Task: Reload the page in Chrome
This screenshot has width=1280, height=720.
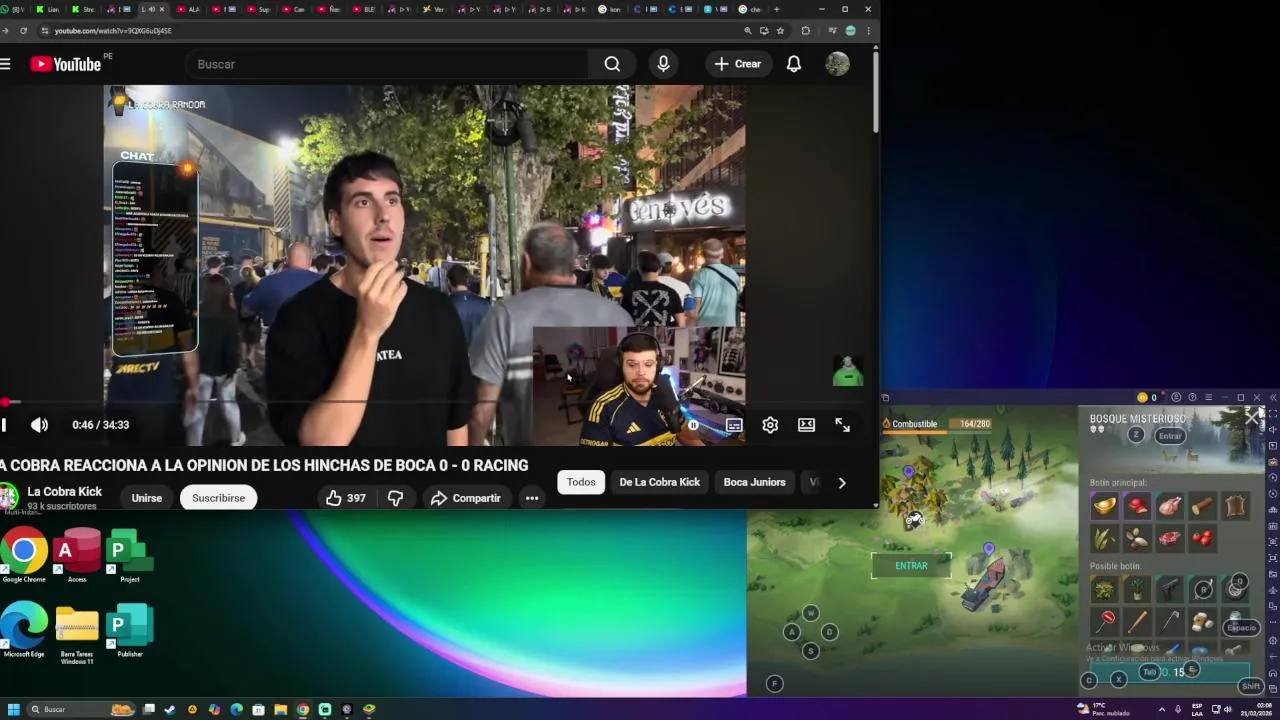Action: (23, 31)
